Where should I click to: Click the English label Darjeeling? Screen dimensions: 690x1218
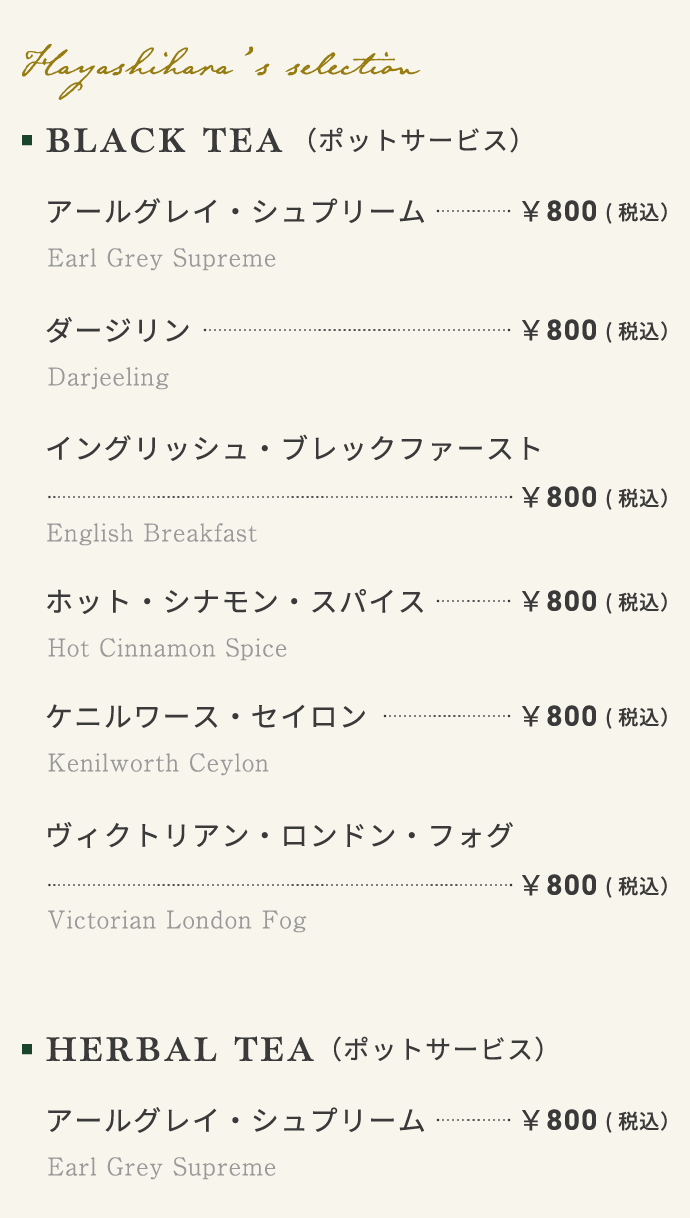point(108,377)
